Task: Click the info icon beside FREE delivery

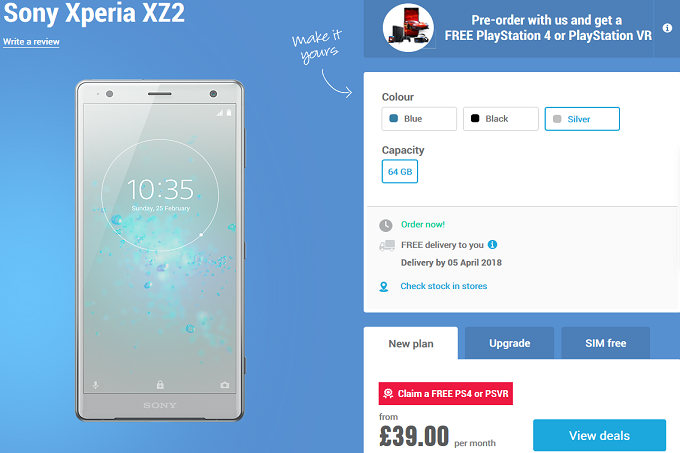Action: (x=492, y=244)
